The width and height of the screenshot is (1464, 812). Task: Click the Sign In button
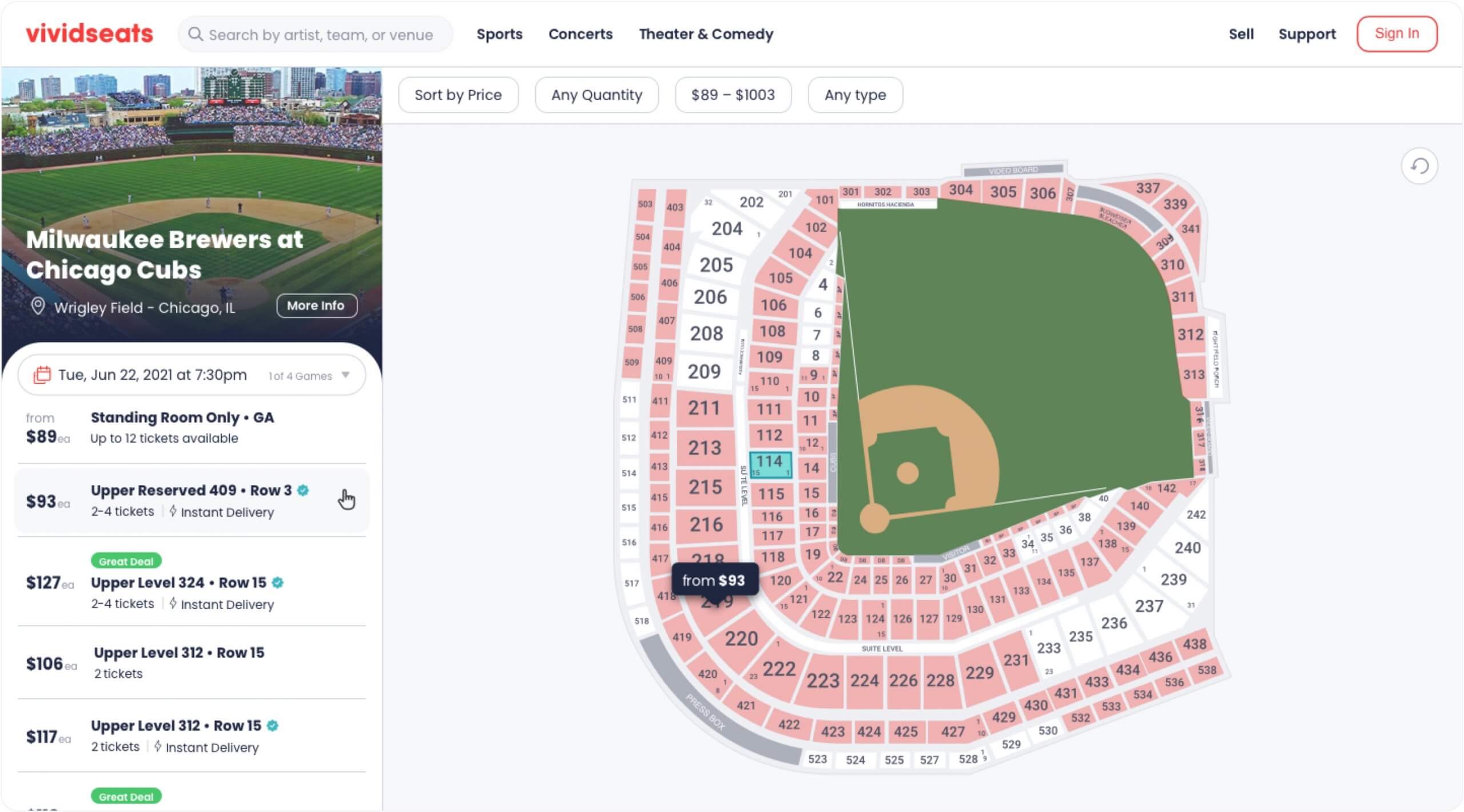(x=1396, y=33)
